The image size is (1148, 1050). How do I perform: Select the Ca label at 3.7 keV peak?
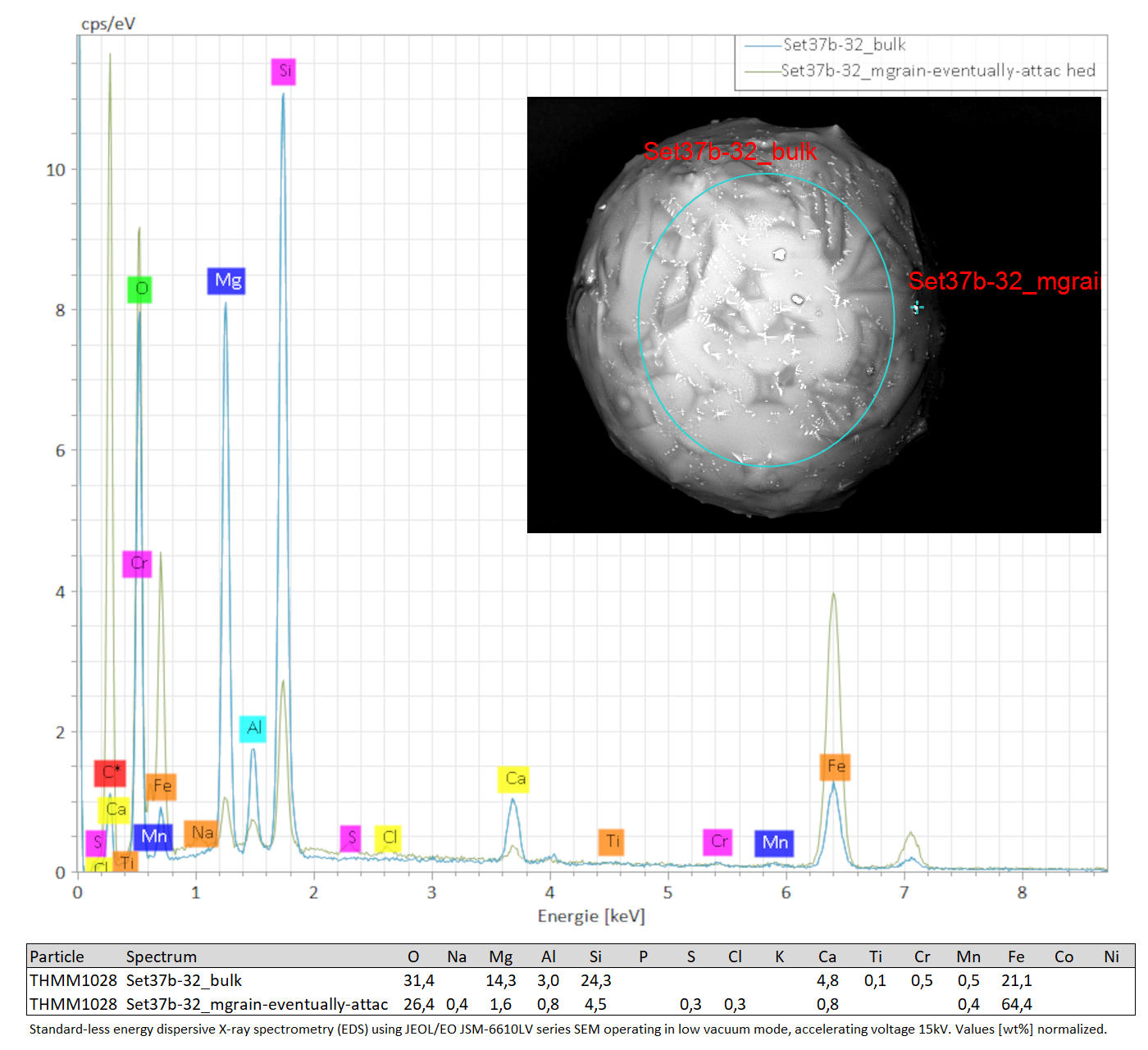(514, 778)
